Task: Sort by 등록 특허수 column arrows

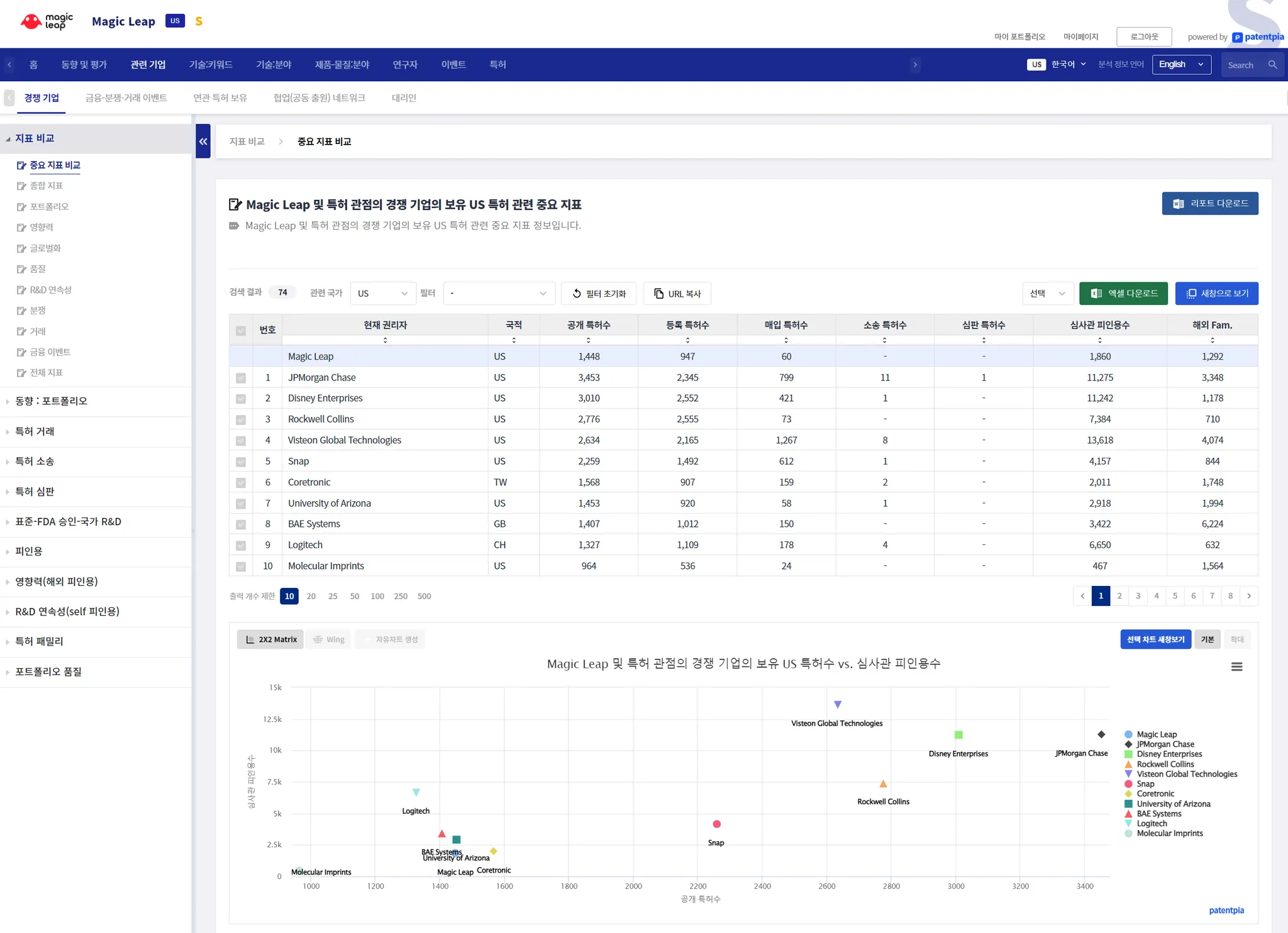Action: click(x=687, y=340)
